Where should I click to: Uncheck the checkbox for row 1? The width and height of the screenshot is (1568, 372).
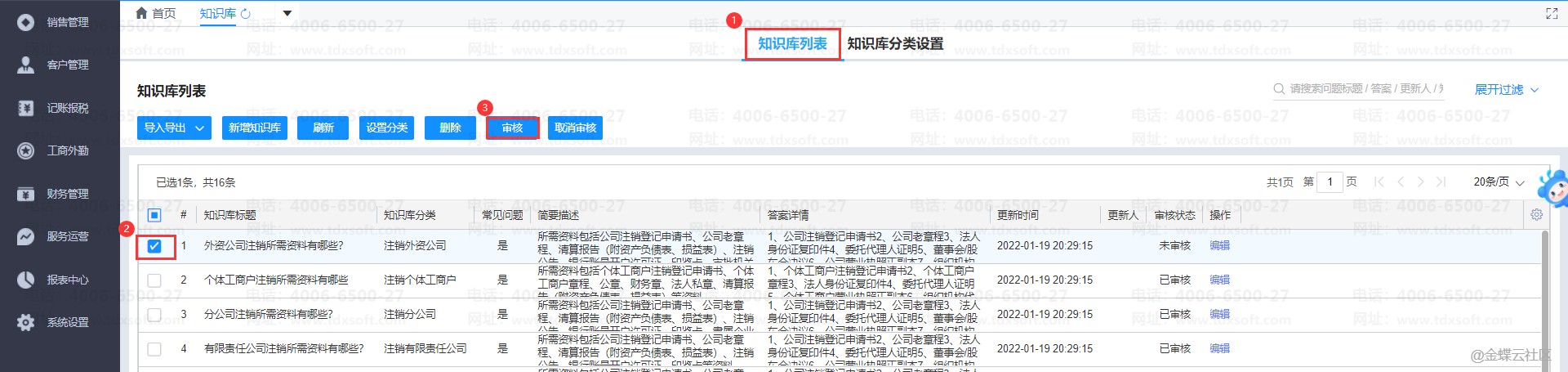(x=154, y=245)
